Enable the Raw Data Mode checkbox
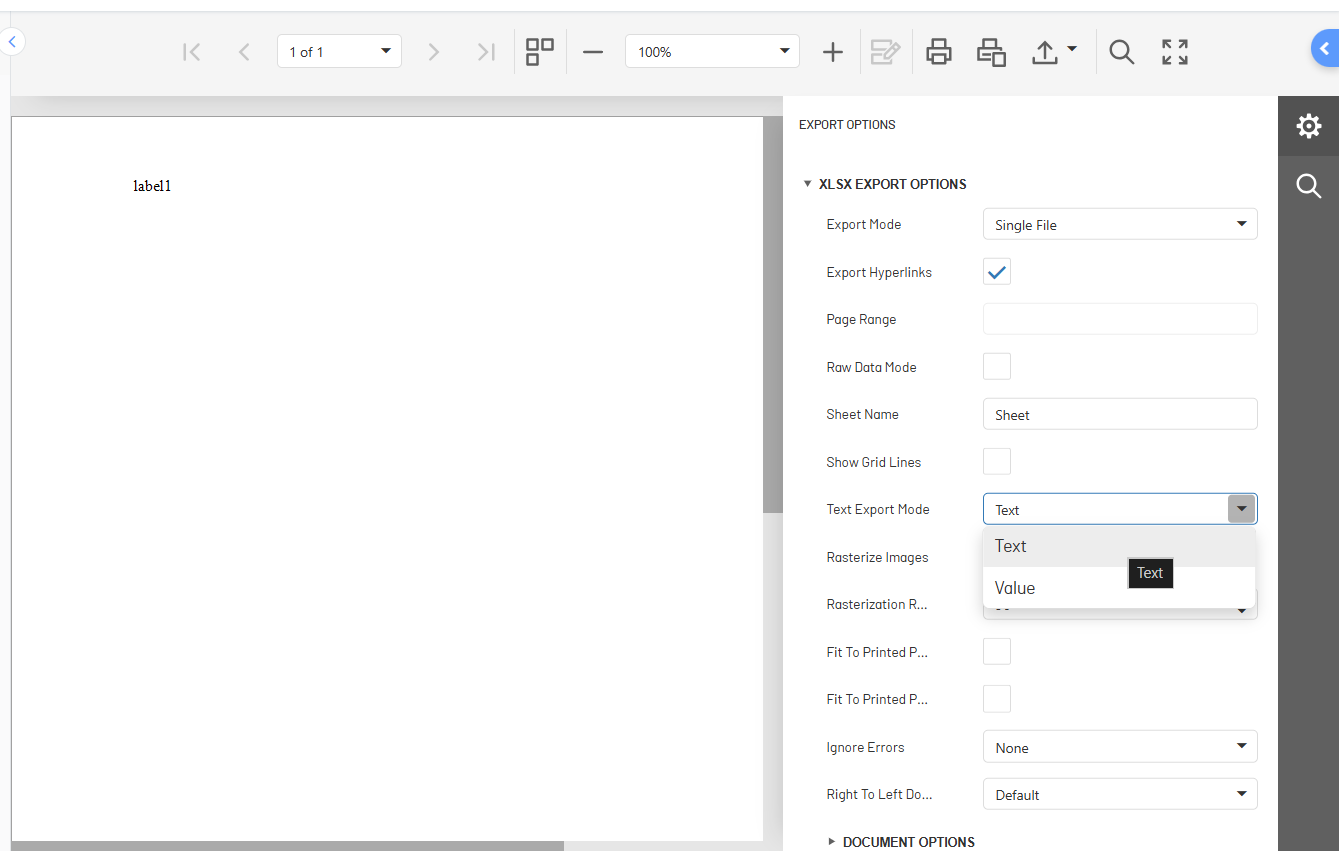Viewport: 1339px width, 851px height. coord(997,367)
